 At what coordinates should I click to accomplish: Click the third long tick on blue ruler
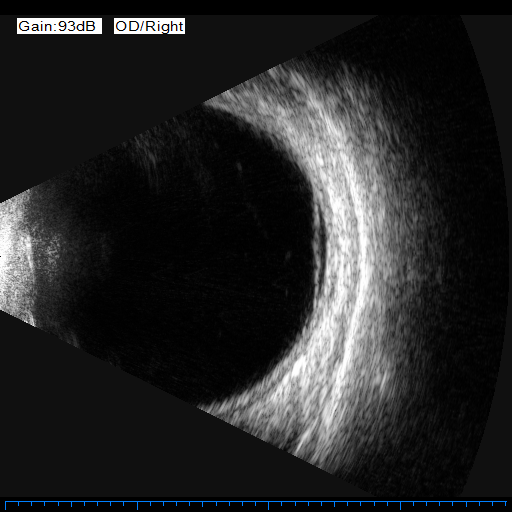(x=269, y=506)
